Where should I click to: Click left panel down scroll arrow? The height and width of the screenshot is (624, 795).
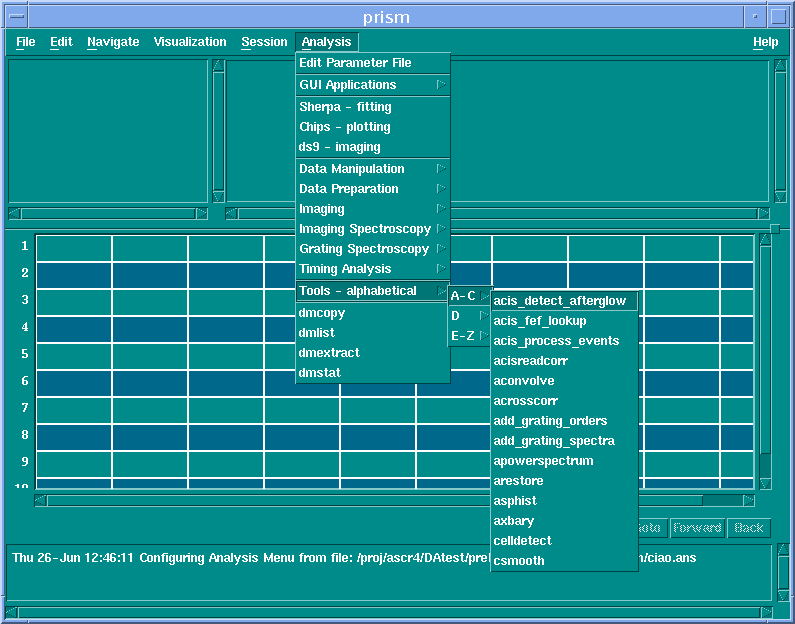[x=219, y=197]
